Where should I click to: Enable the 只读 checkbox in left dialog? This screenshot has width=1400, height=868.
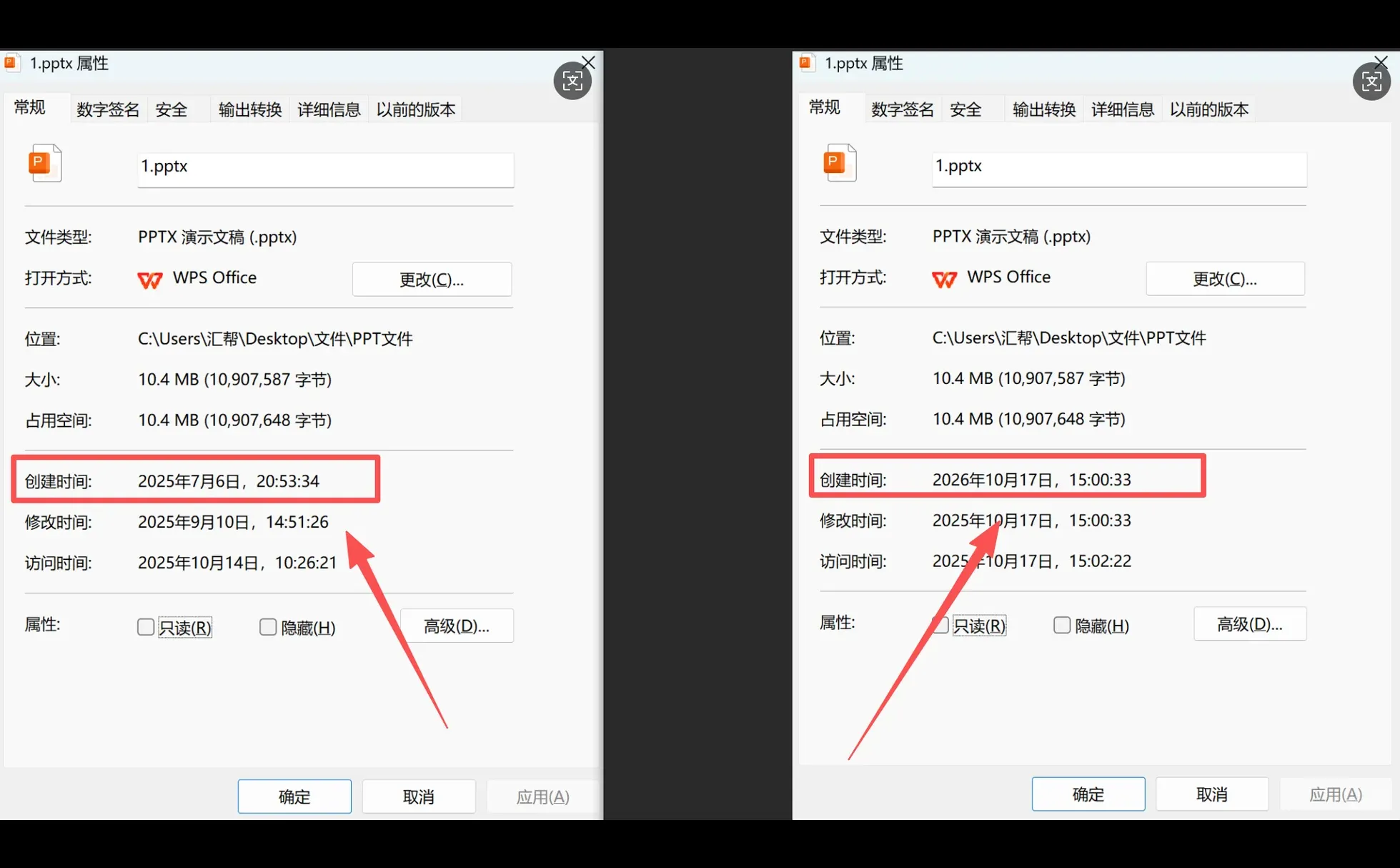tap(145, 626)
